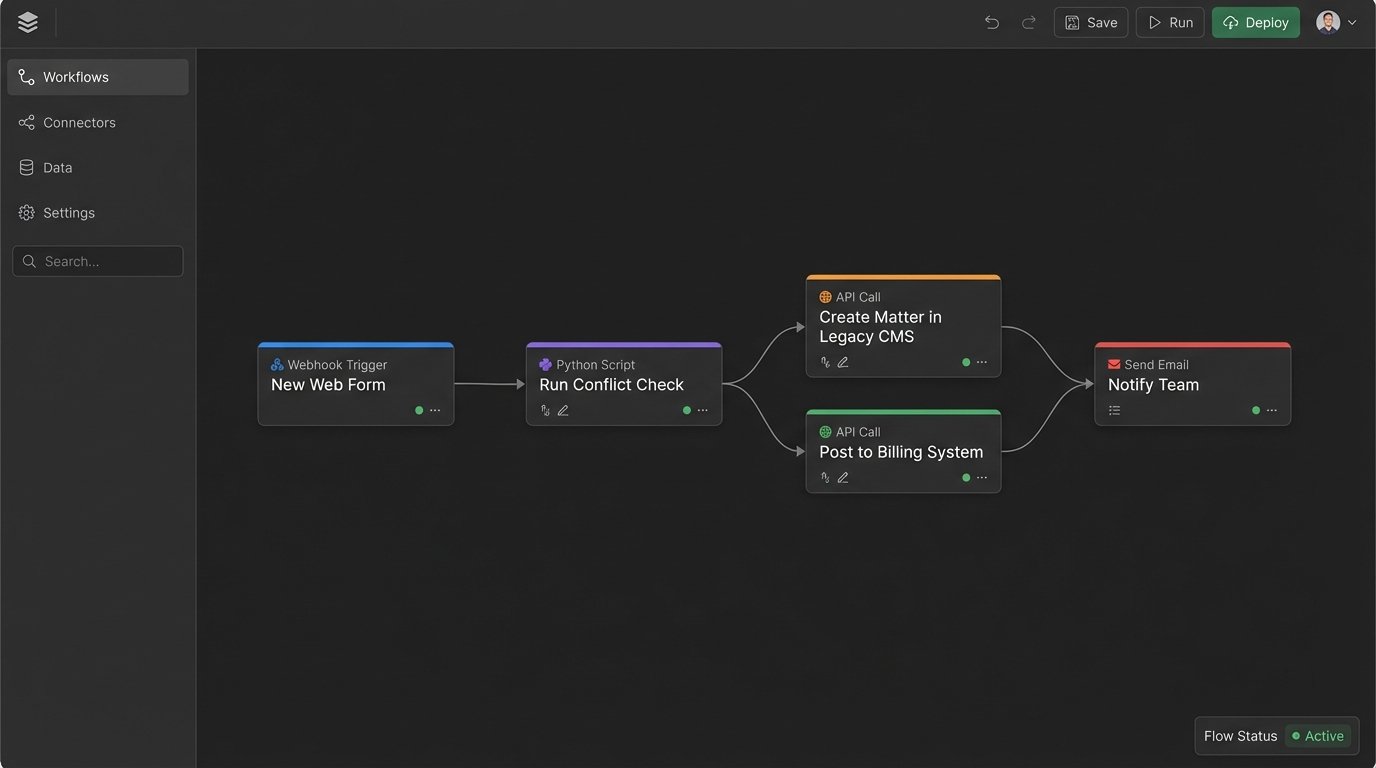Click the API Call globe icon on Create Matter node
The width and height of the screenshot is (1376, 768).
tap(824, 296)
